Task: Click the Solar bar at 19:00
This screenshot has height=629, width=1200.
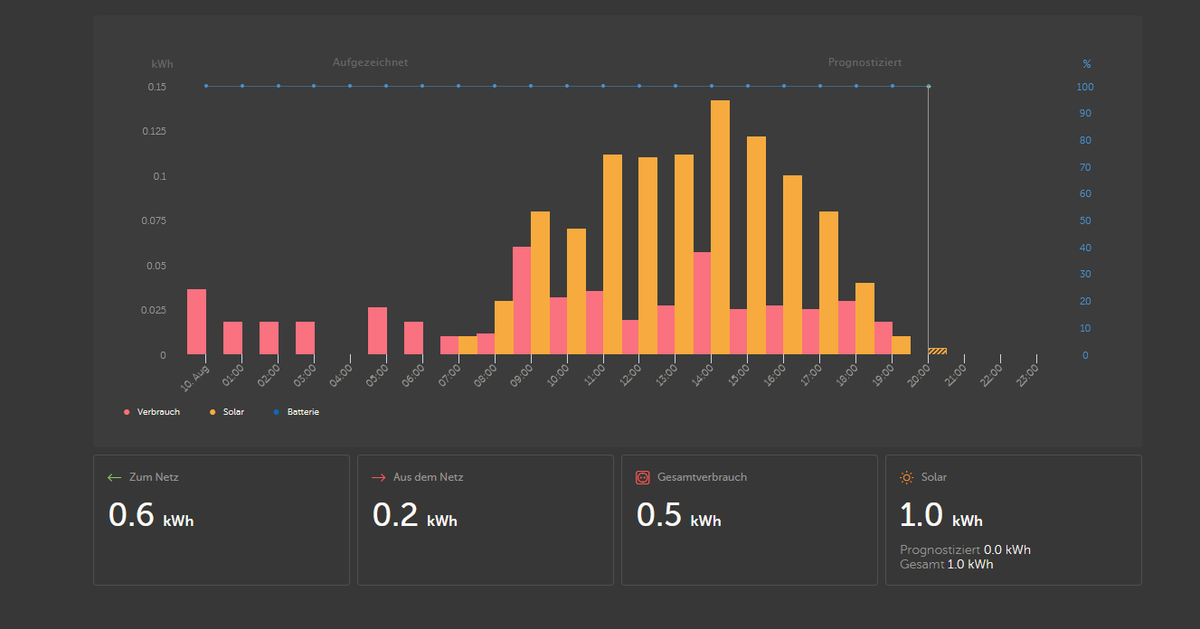Action: point(901,345)
